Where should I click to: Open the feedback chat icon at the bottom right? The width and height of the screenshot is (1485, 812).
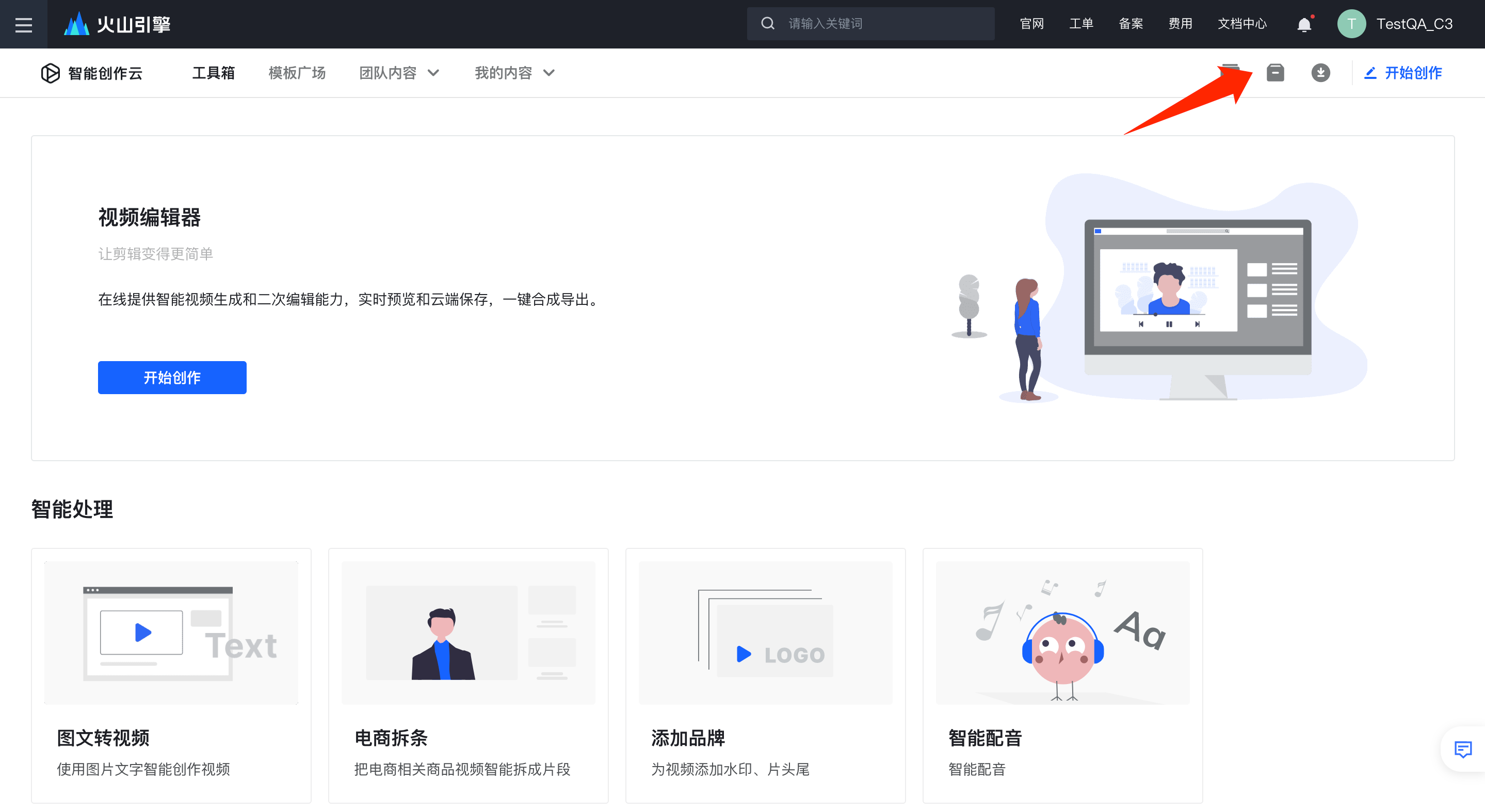coord(1462,749)
